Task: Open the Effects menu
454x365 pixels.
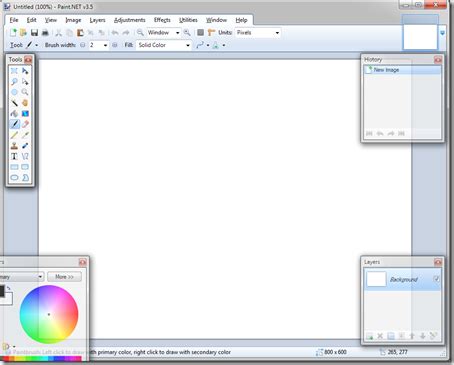Action: 162,20
